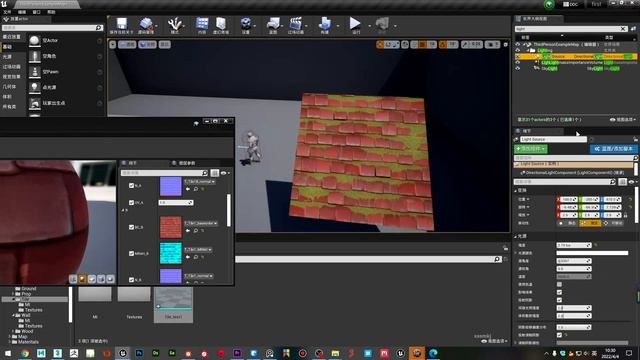This screenshot has height=360, width=640.
Task: Toggle the Affects World checkbox in light settings
Action: (x=559, y=292)
